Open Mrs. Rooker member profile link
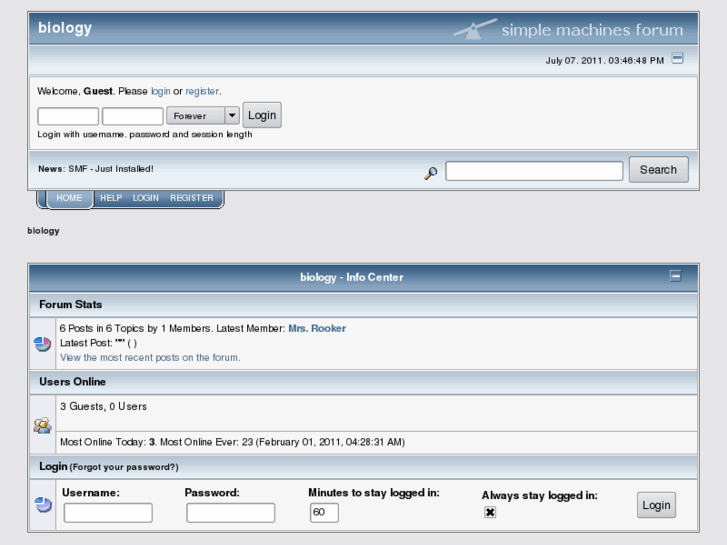The width and height of the screenshot is (727, 545). 317,328
